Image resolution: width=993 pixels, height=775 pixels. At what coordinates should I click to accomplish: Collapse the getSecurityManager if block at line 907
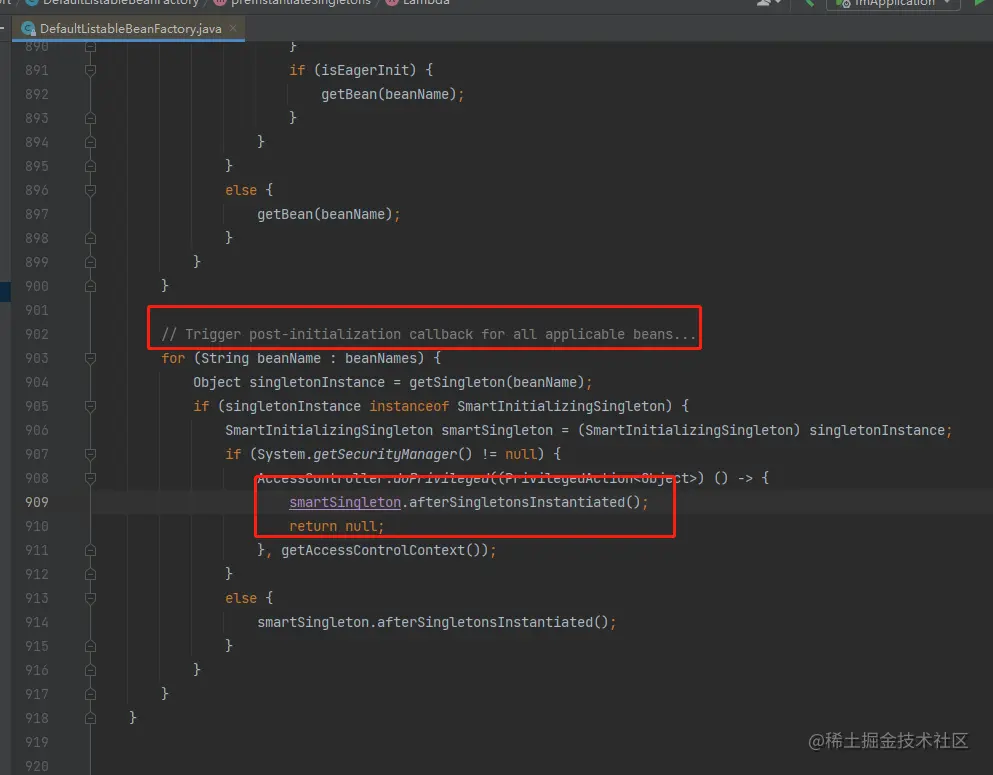[91, 454]
